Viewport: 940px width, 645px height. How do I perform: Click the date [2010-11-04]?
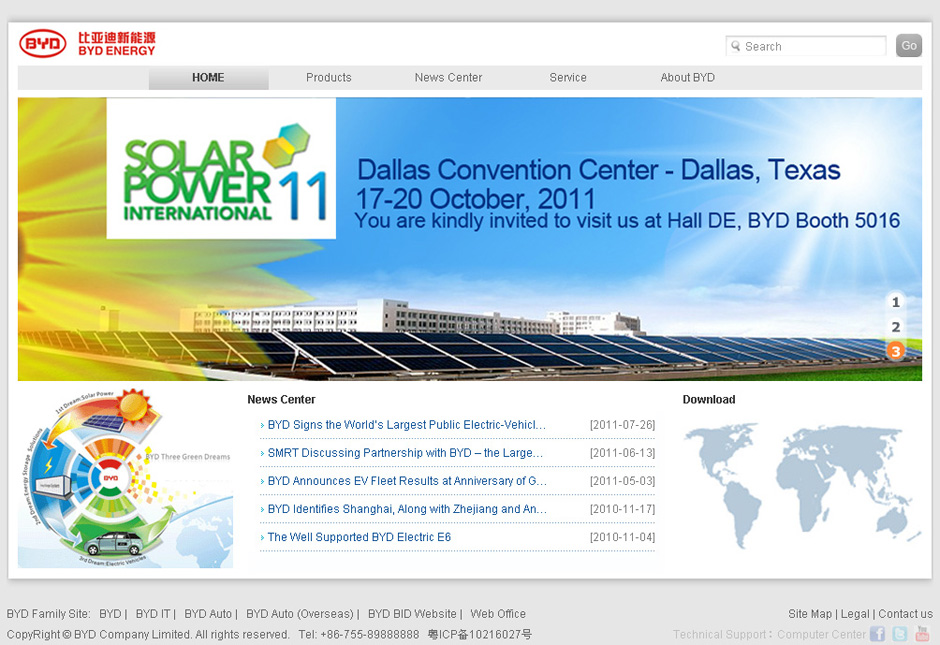point(622,538)
